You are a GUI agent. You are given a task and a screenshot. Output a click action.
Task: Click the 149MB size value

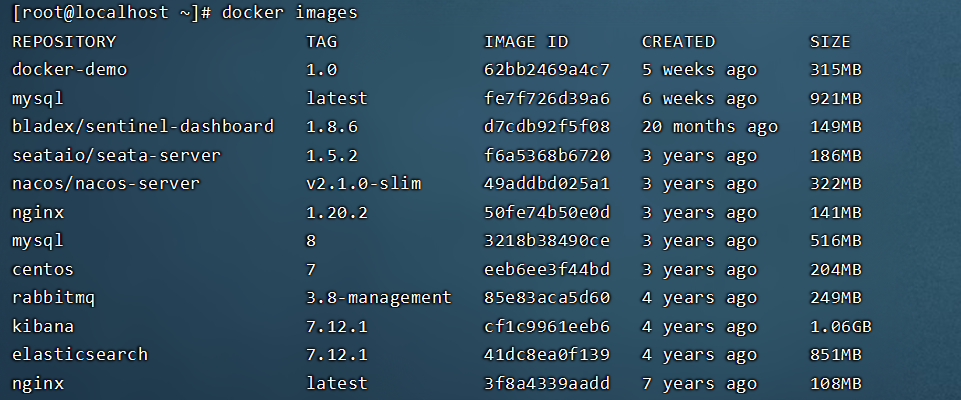click(x=836, y=127)
